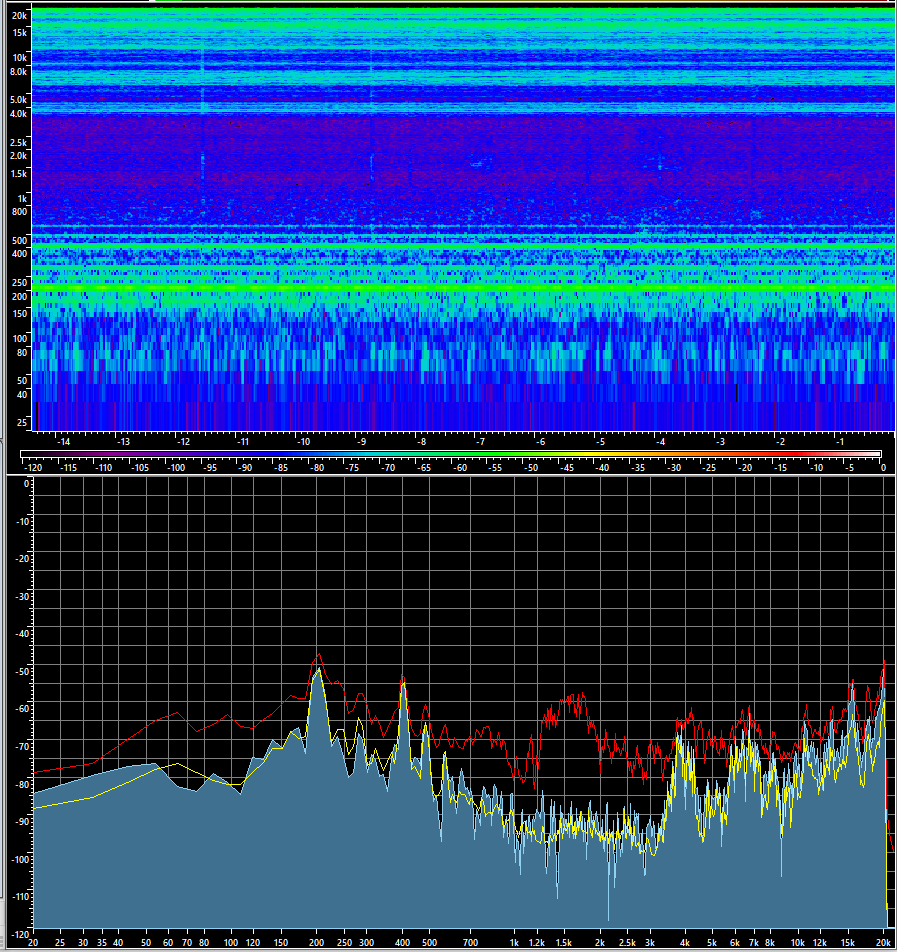Click the -115 value on the color scale

click(67, 468)
